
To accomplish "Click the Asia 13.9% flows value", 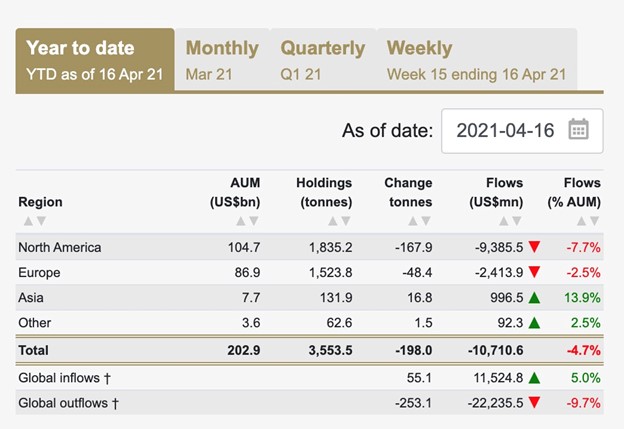I will (582, 298).
